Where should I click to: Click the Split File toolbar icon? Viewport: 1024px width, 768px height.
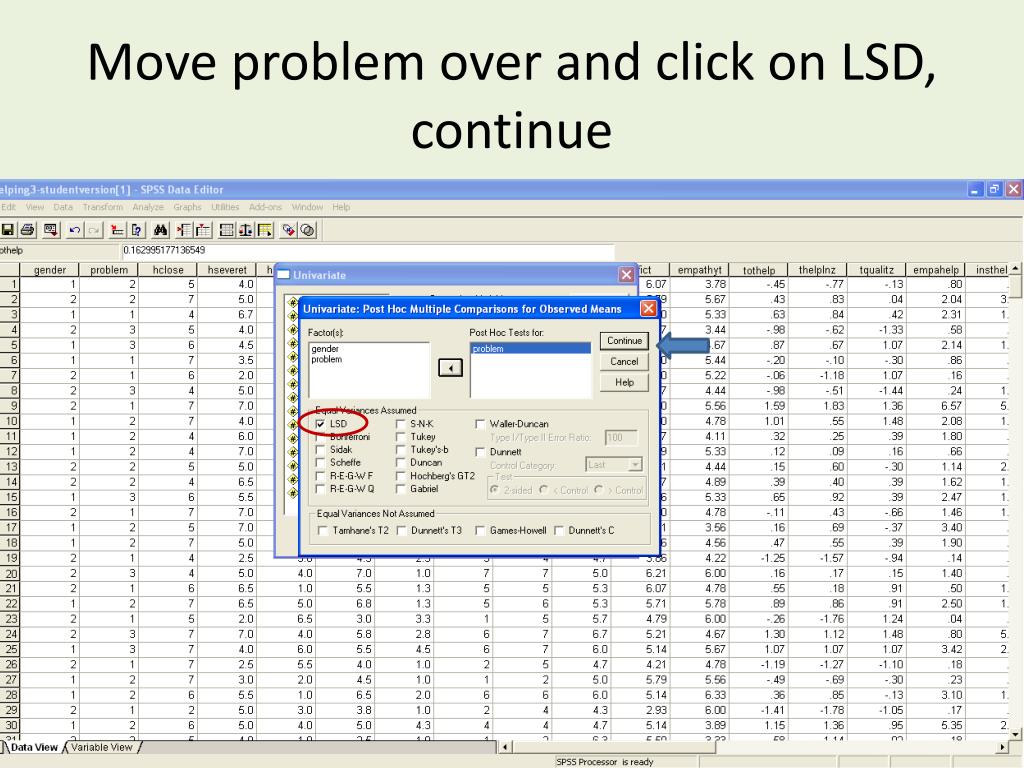227,230
